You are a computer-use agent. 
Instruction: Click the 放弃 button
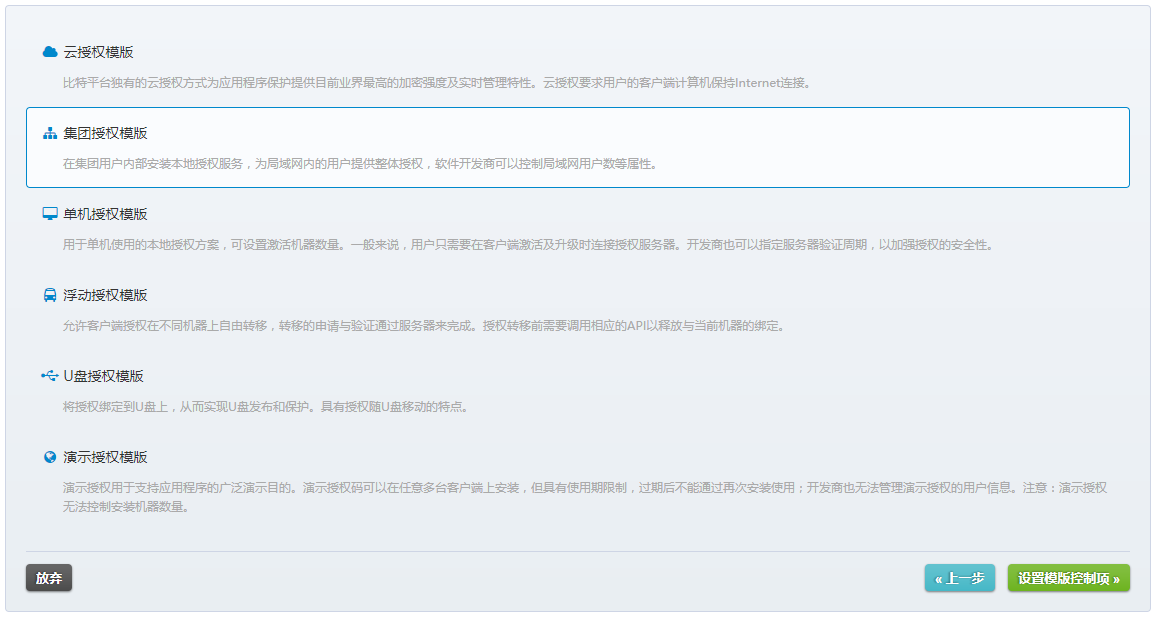(x=49, y=578)
